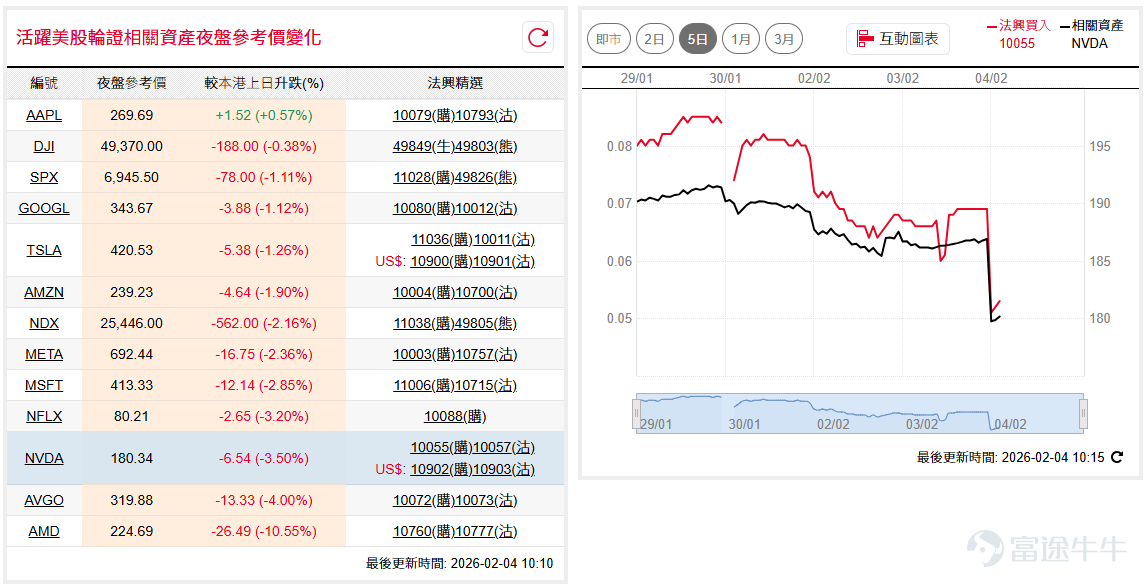Refresh the chart's last updated time
The image size is (1147, 585).
[1116, 457]
